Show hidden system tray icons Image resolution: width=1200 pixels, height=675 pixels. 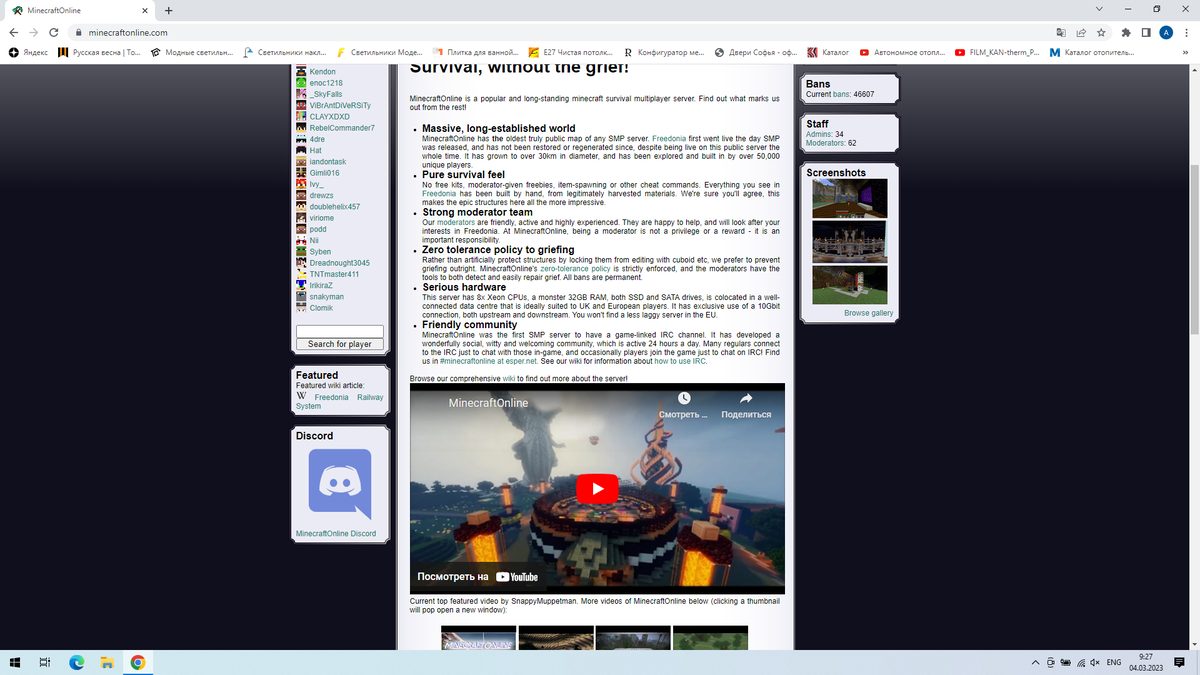1036,662
